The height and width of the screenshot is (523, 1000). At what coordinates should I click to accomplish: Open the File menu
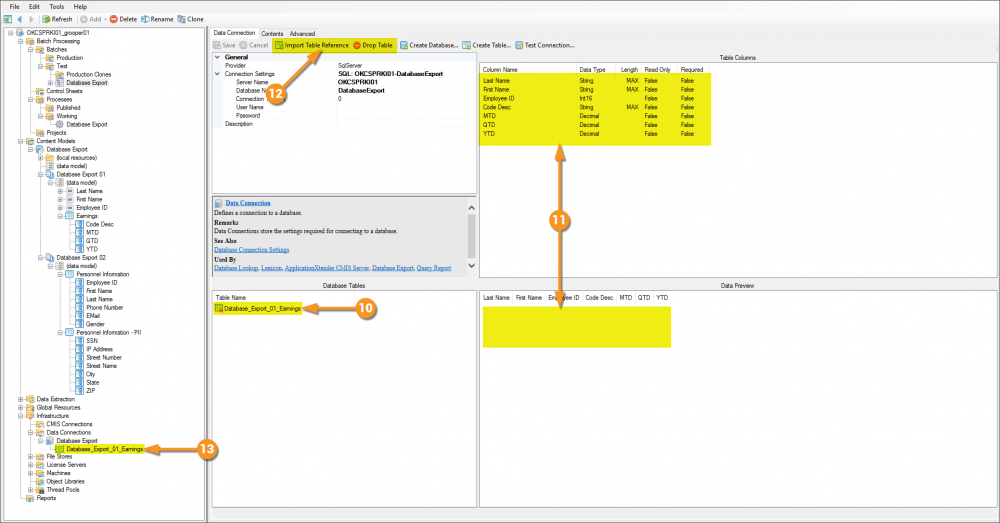14,6
